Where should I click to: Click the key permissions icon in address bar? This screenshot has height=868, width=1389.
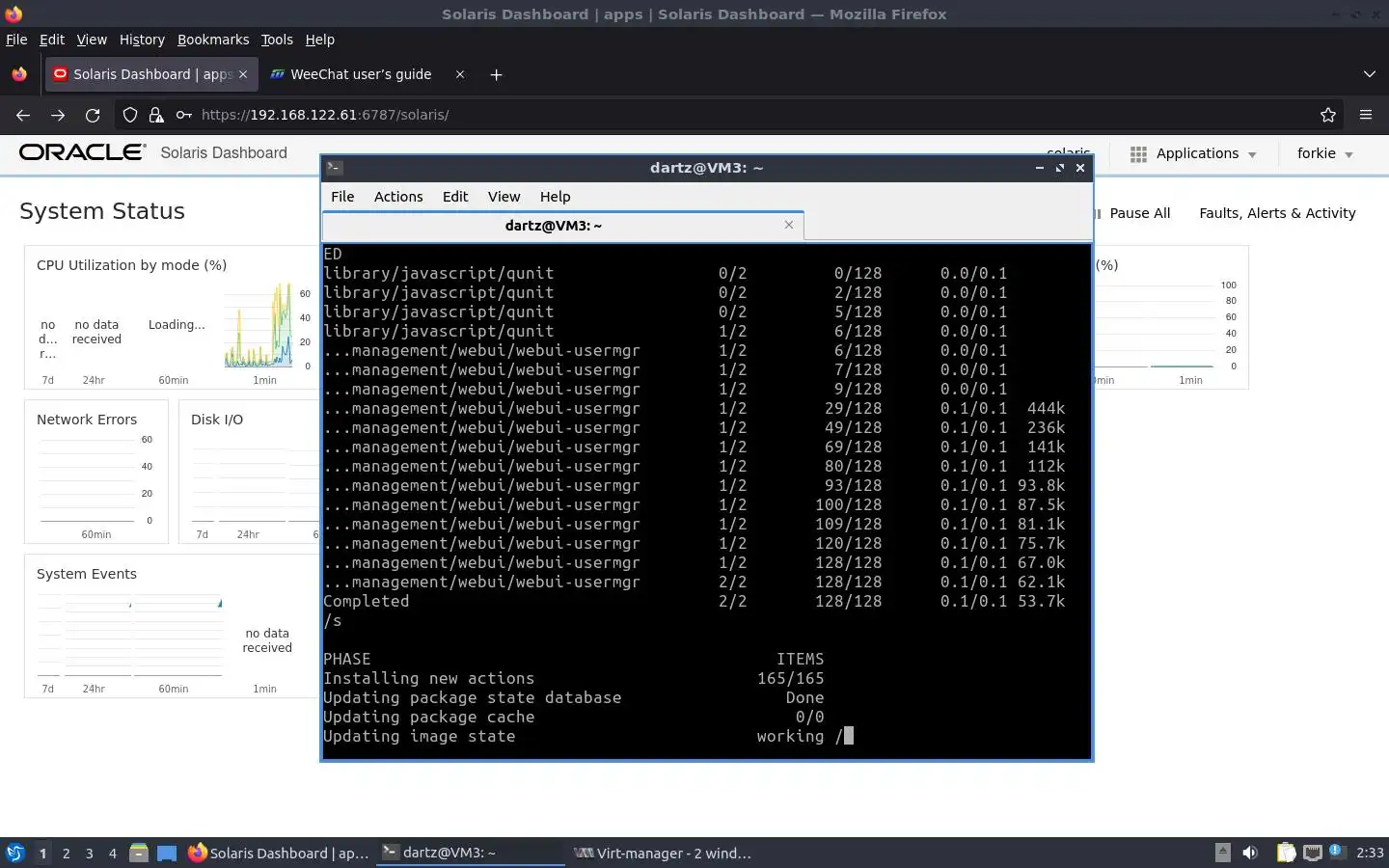coord(183,115)
